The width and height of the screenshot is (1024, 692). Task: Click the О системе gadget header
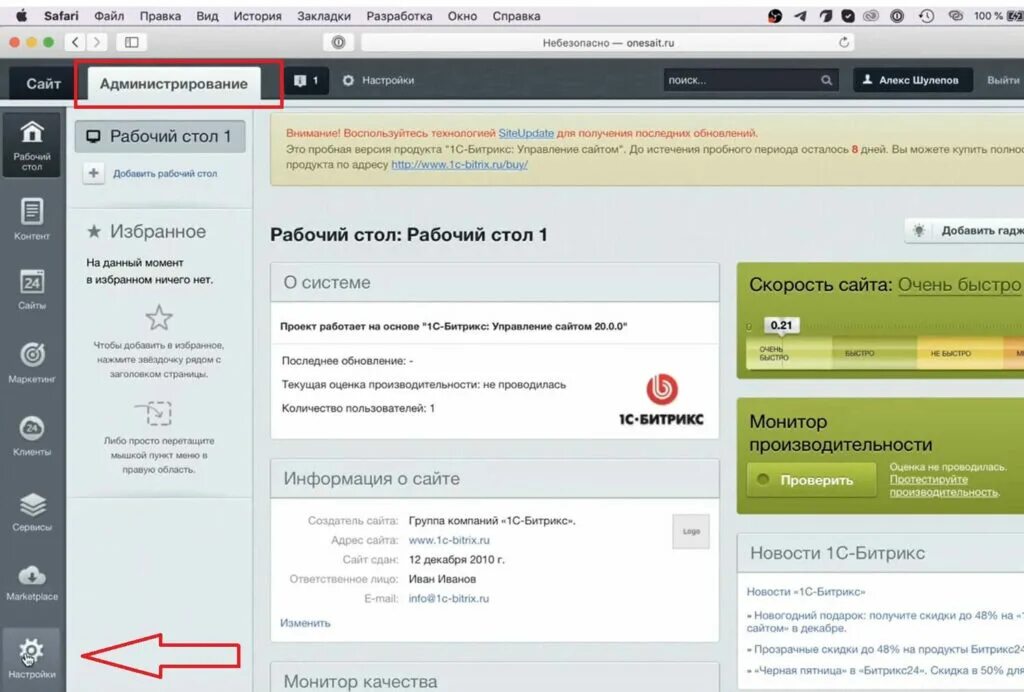(x=494, y=283)
